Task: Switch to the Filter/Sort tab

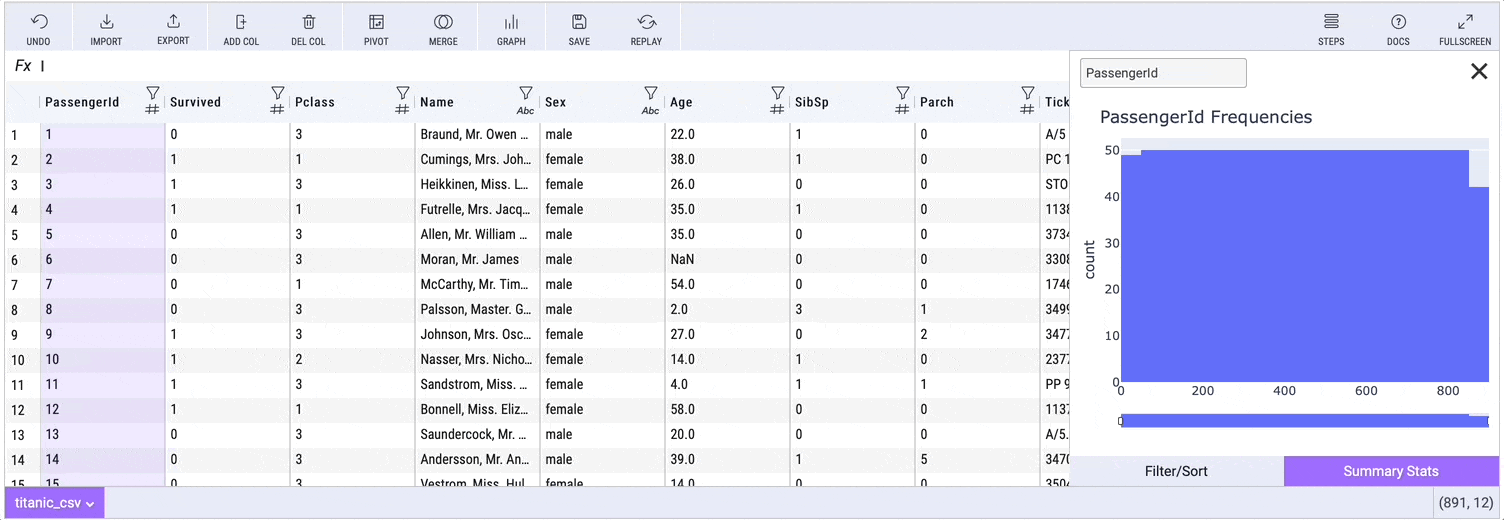Action: (1176, 471)
